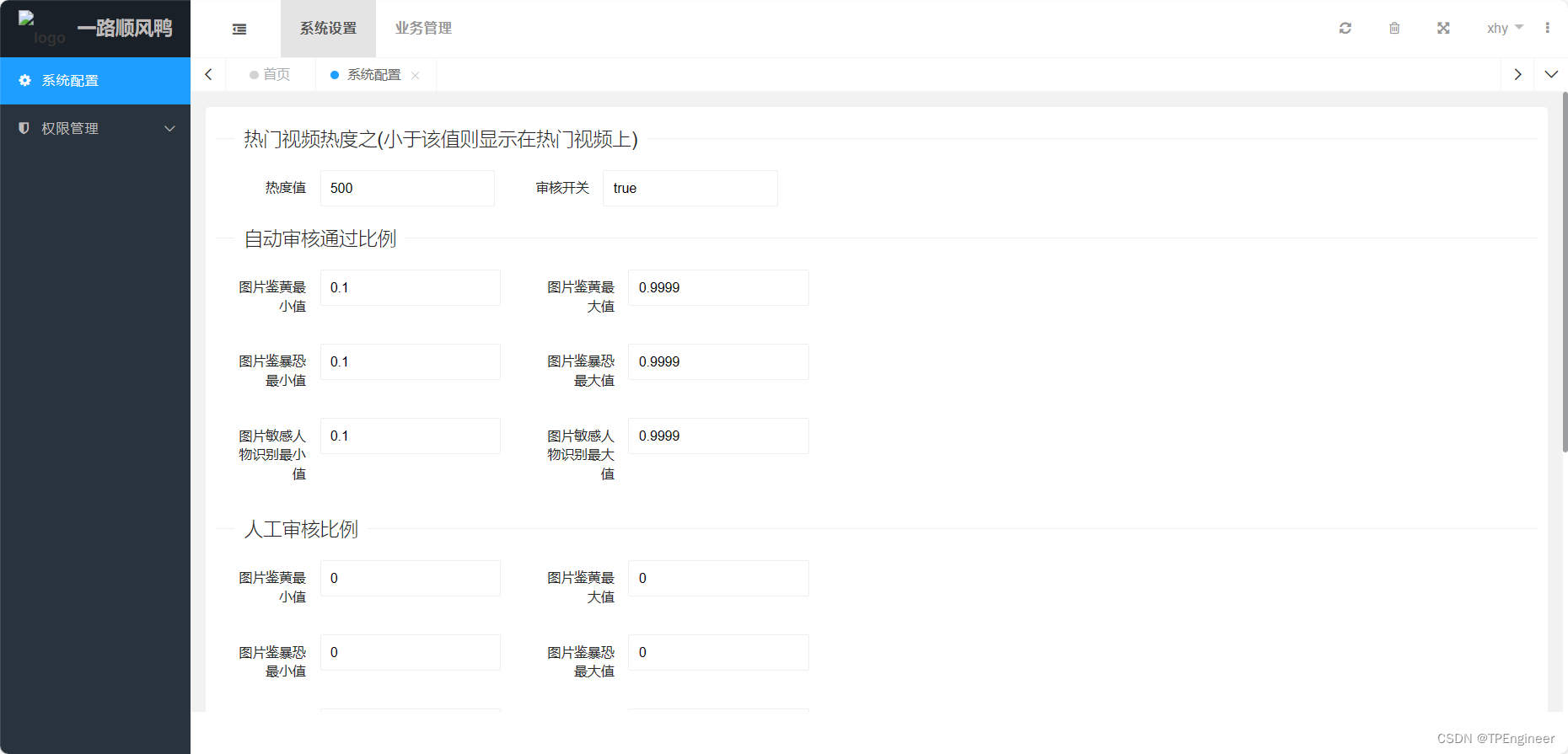The image size is (1568, 754).
Task: Edit auto-review 图片鉴黄最小值 field with 0.1
Action: [x=410, y=287]
